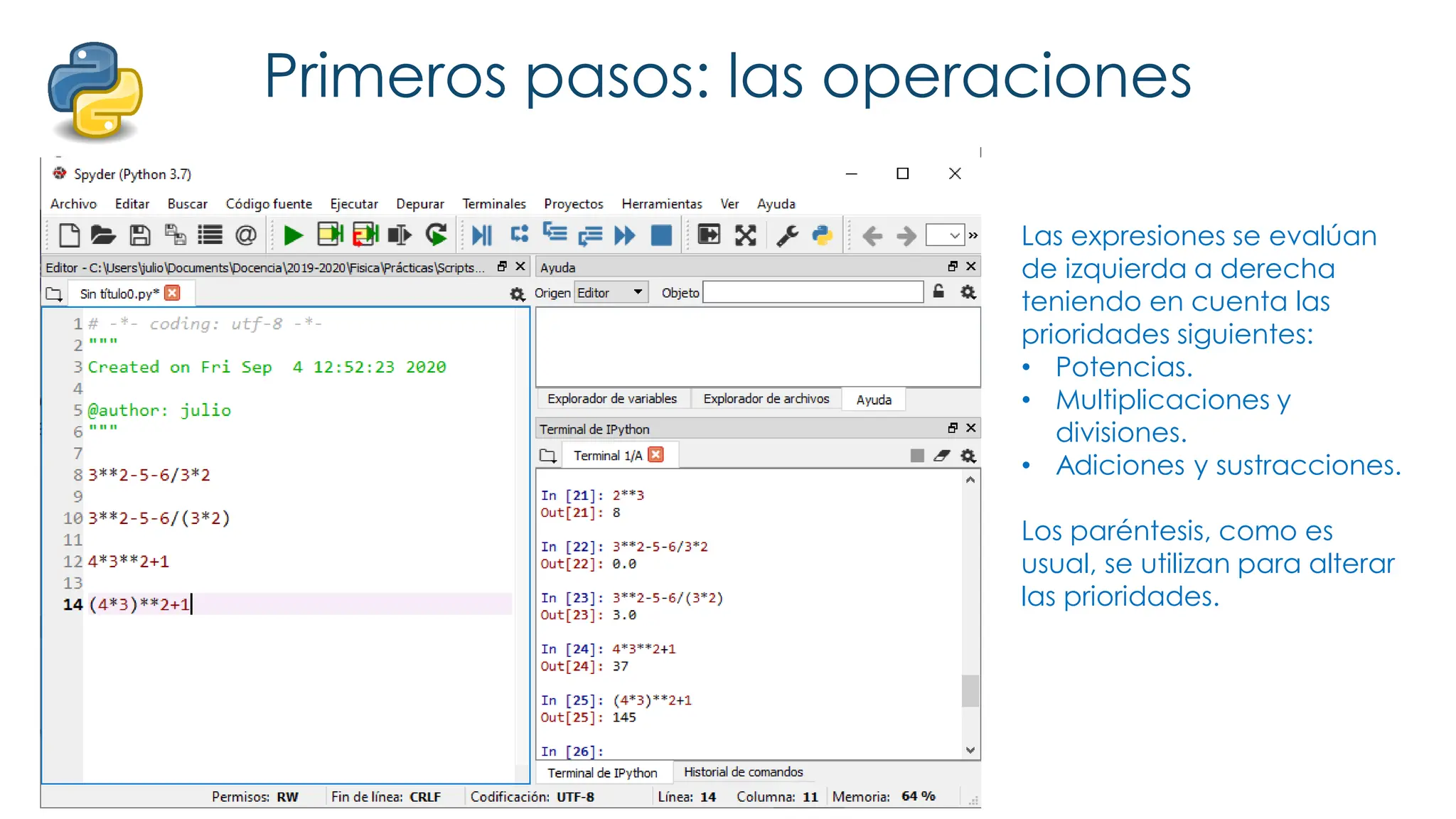Close the Editor pane

(520, 267)
